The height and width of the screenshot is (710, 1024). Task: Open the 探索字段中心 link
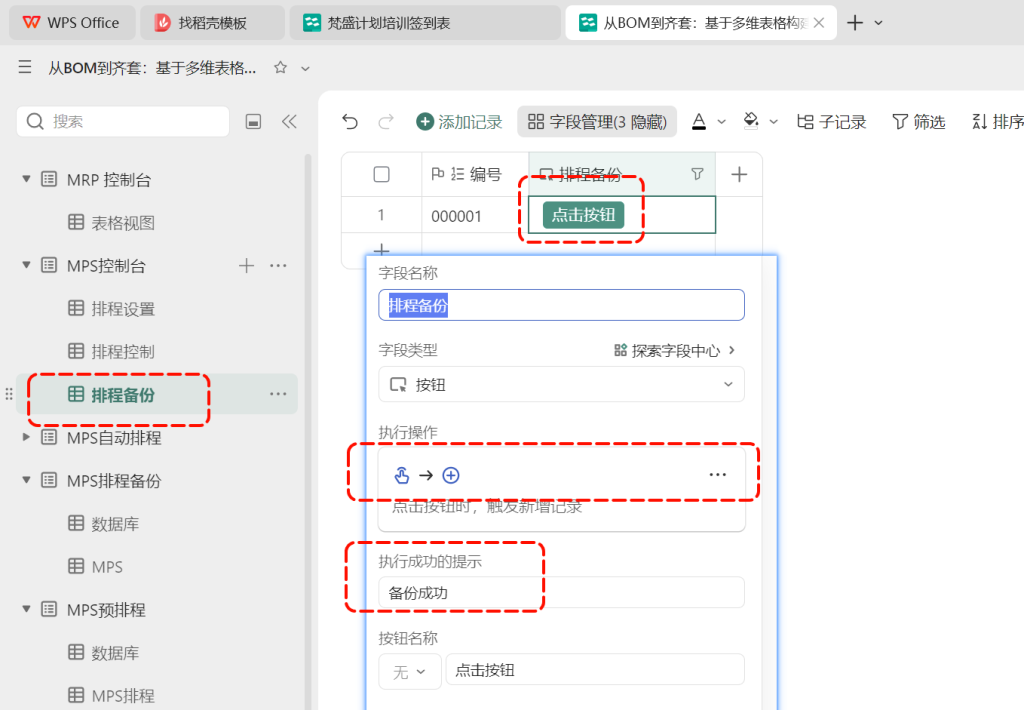point(675,350)
